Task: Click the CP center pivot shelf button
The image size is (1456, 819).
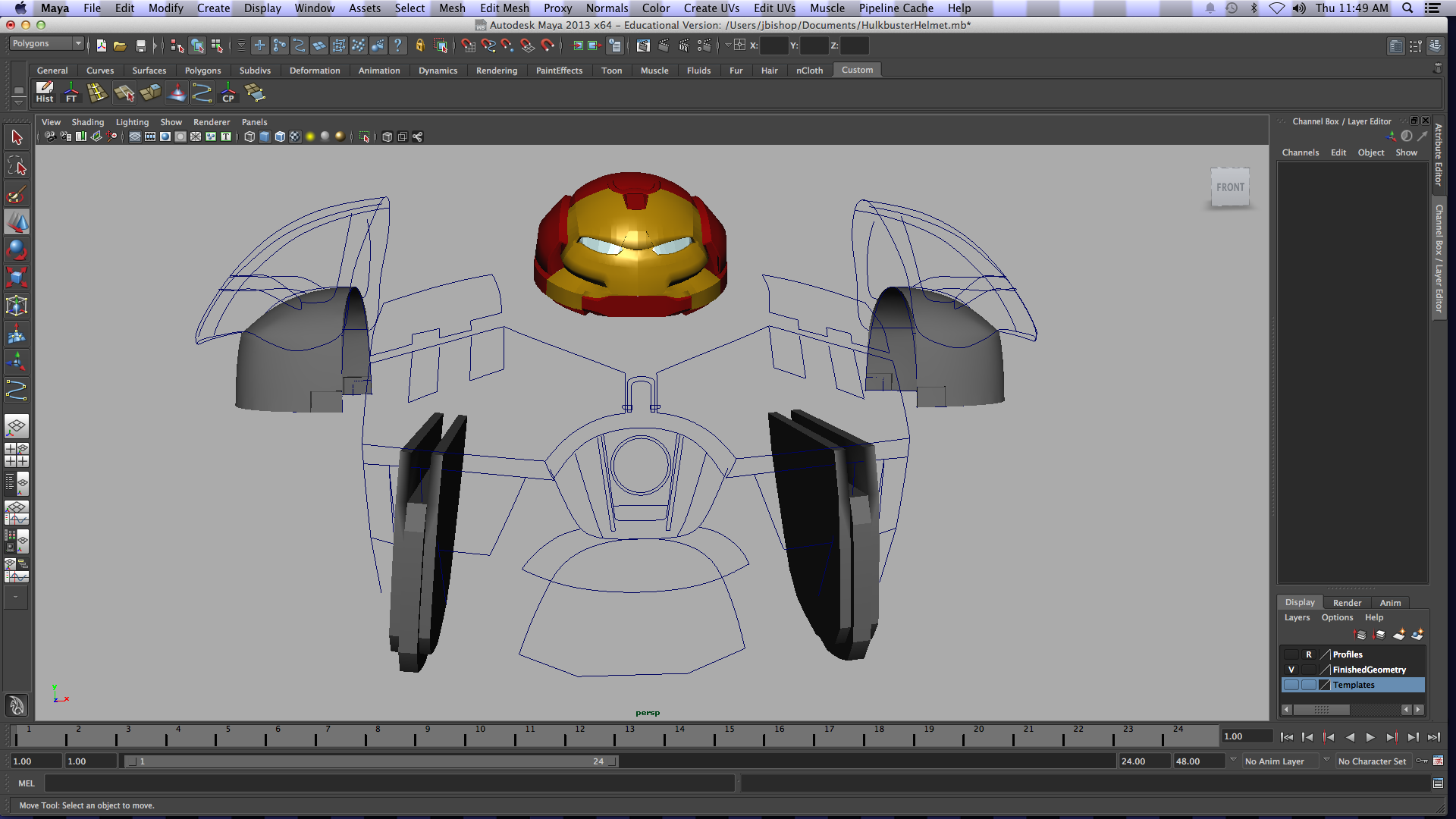Action: pyautogui.click(x=228, y=93)
